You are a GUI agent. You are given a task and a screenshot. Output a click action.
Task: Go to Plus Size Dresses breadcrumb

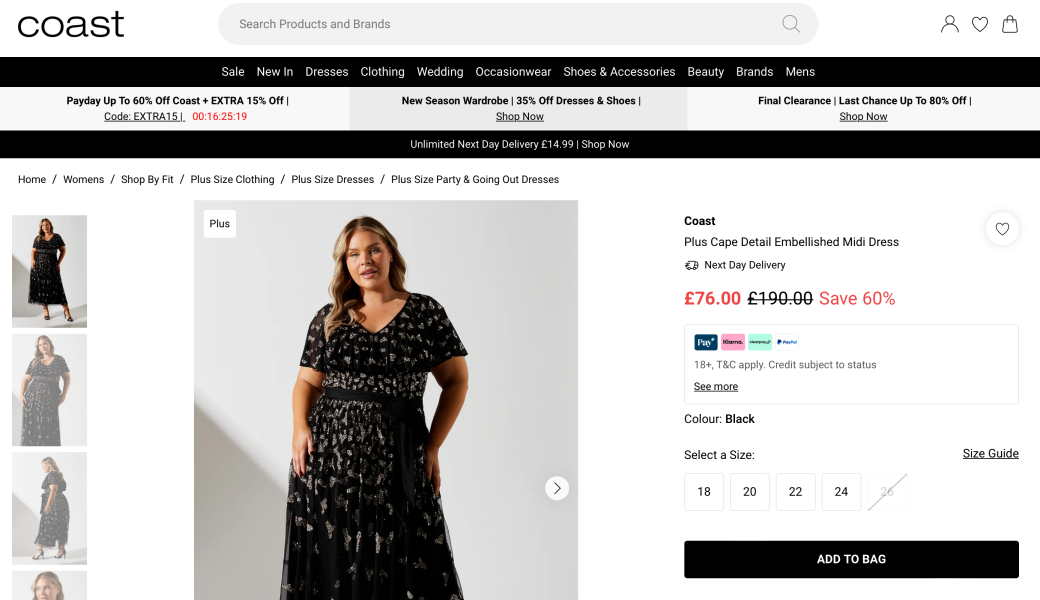coord(332,180)
